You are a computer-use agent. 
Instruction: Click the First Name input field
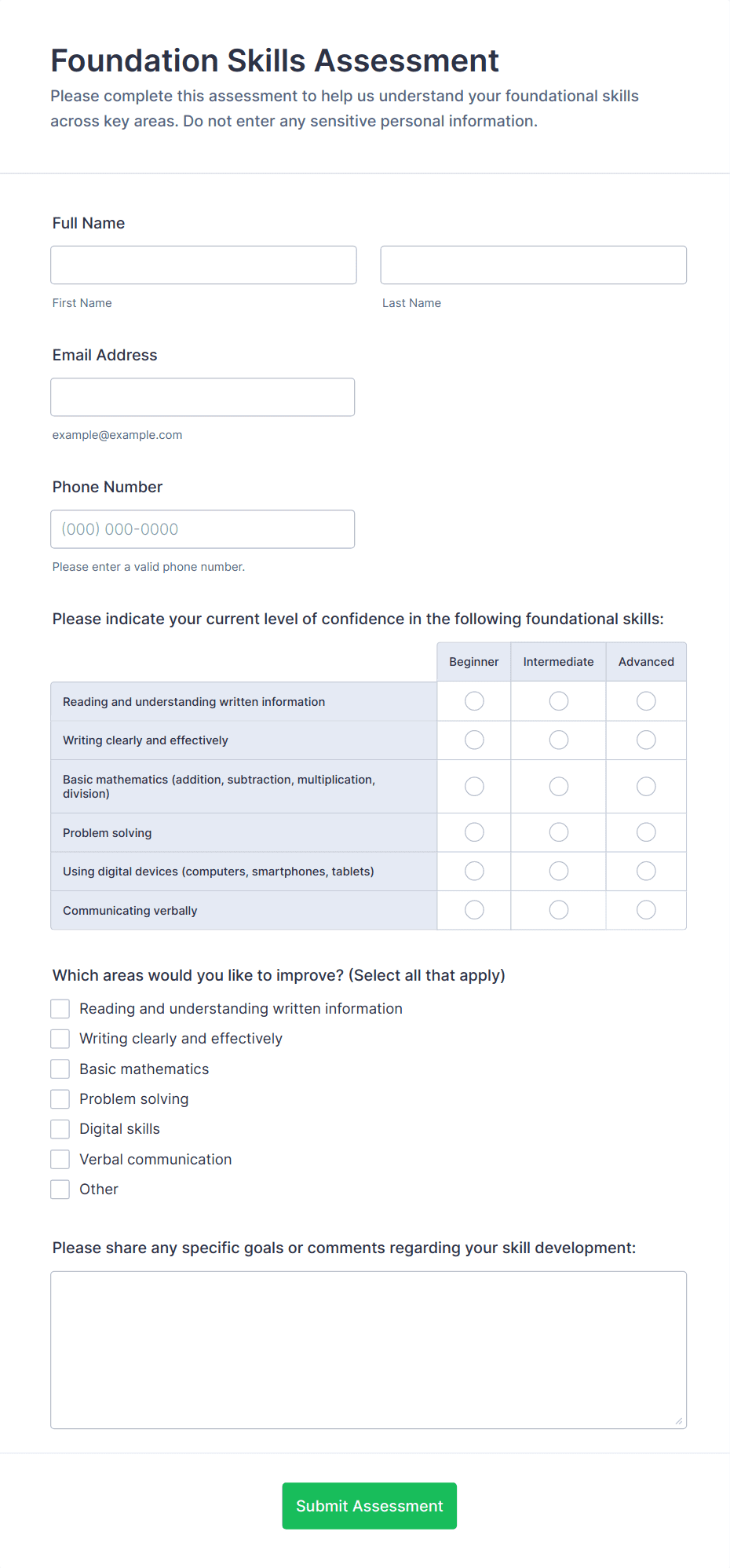(x=203, y=265)
